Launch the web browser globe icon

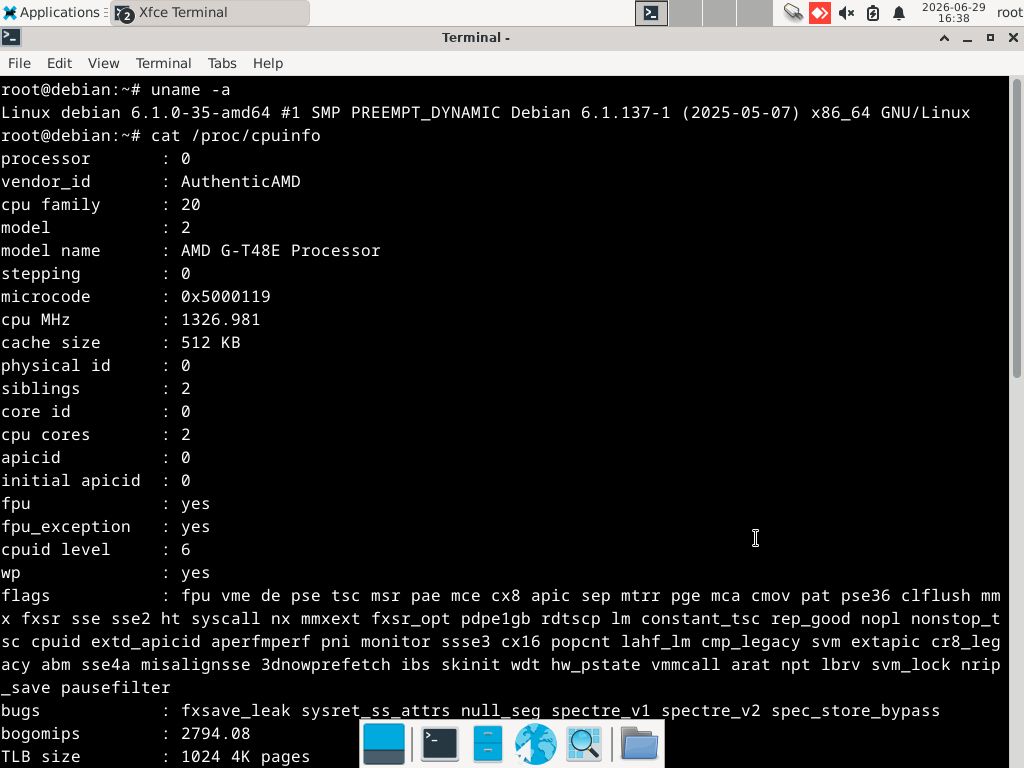pyautogui.click(x=536, y=744)
